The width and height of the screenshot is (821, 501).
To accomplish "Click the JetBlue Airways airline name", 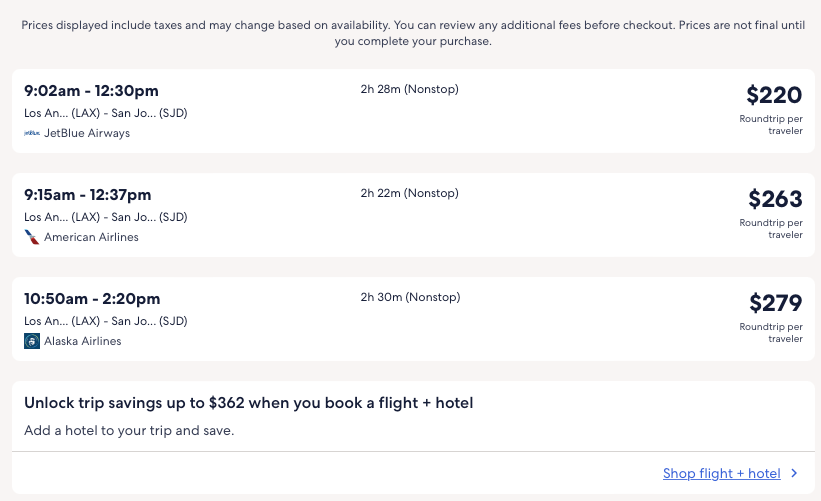I will pyautogui.click(x=87, y=133).
